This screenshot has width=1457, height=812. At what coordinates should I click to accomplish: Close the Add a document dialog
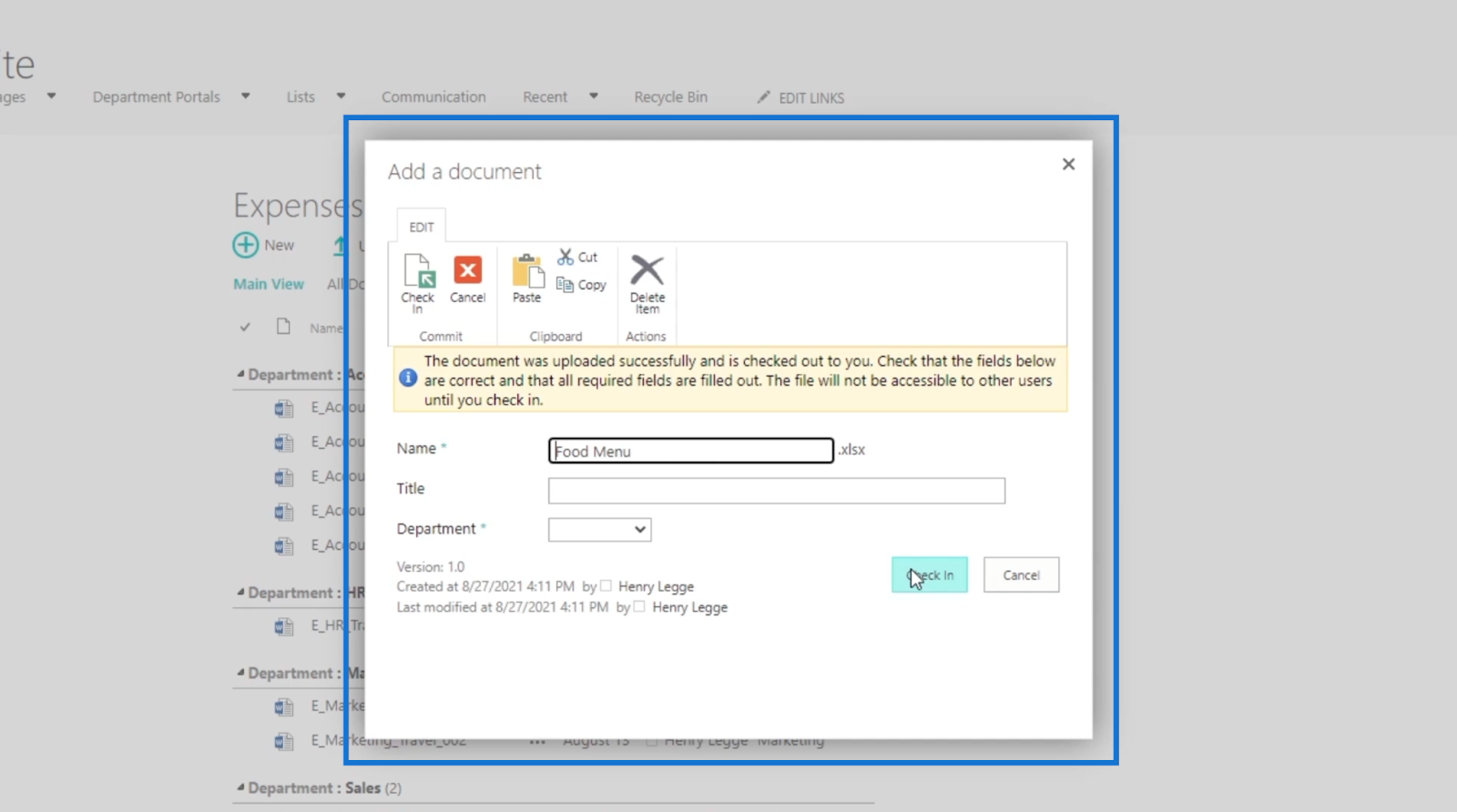click(1068, 164)
